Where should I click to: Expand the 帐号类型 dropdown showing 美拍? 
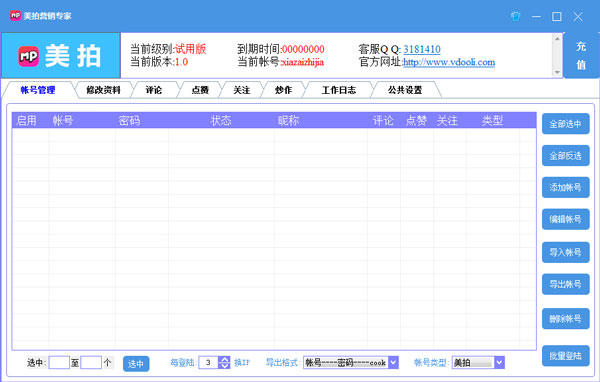(499, 362)
